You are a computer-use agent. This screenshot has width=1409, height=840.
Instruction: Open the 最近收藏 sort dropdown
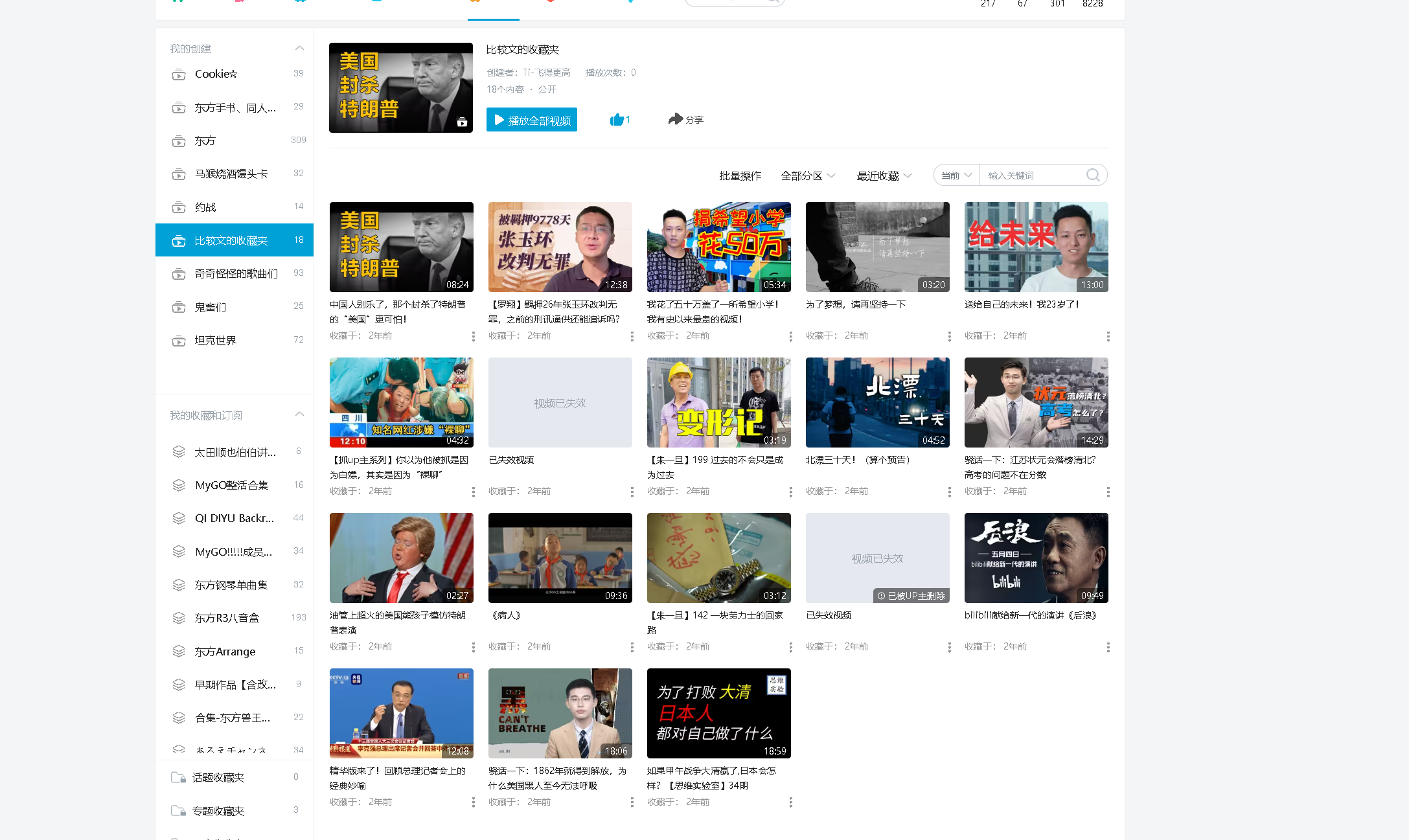[x=884, y=176]
